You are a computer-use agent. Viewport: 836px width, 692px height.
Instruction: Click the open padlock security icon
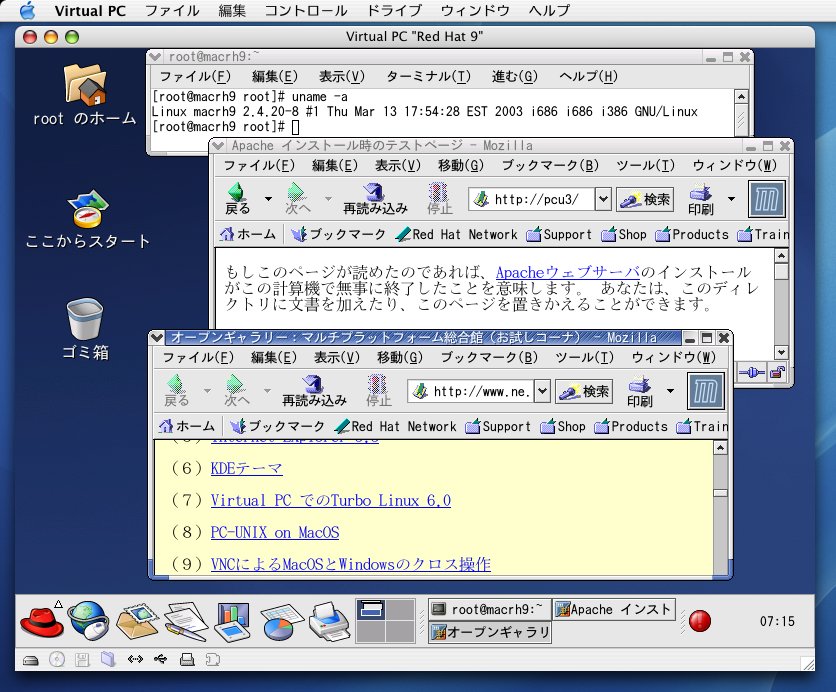point(777,373)
